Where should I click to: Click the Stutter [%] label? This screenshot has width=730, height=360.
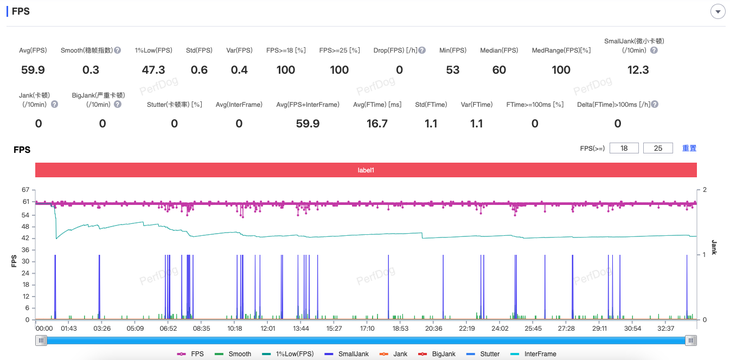(x=174, y=105)
